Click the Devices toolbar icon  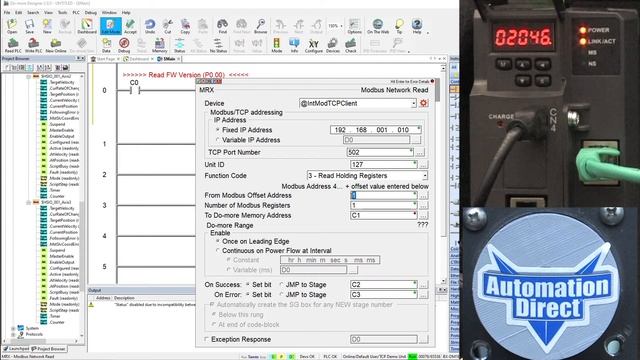(333, 45)
